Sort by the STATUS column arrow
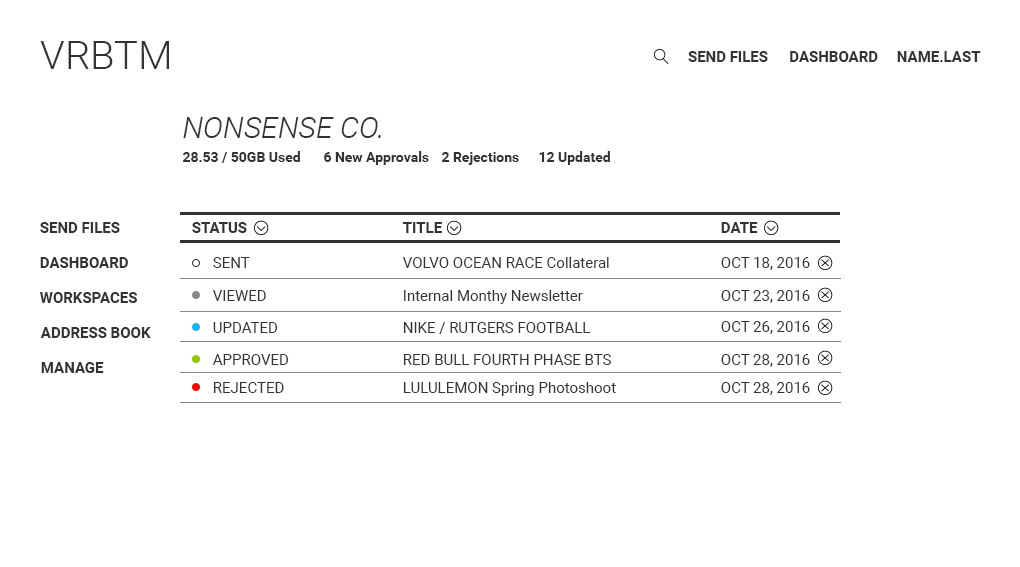Screen dimensions: 1020x567 pyautogui.click(x=261, y=228)
